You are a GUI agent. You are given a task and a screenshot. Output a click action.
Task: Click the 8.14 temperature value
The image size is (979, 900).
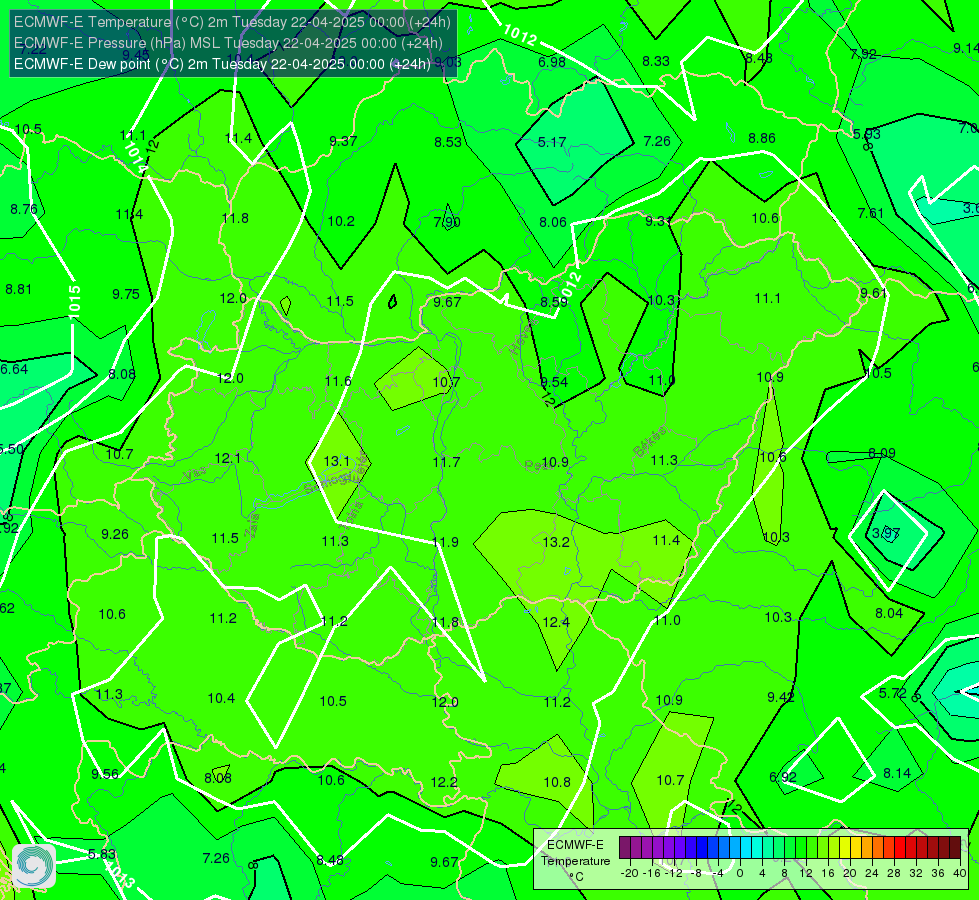click(897, 773)
